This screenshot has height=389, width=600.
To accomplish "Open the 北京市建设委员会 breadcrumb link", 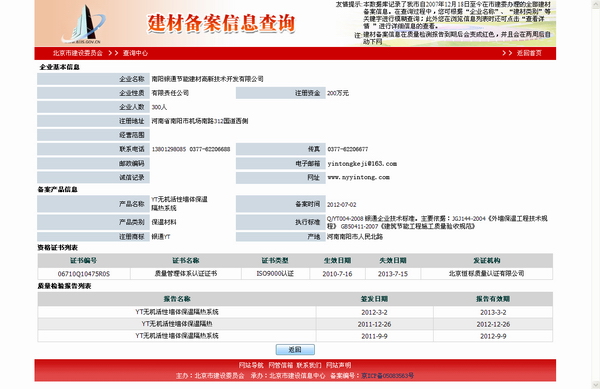I will pos(78,53).
